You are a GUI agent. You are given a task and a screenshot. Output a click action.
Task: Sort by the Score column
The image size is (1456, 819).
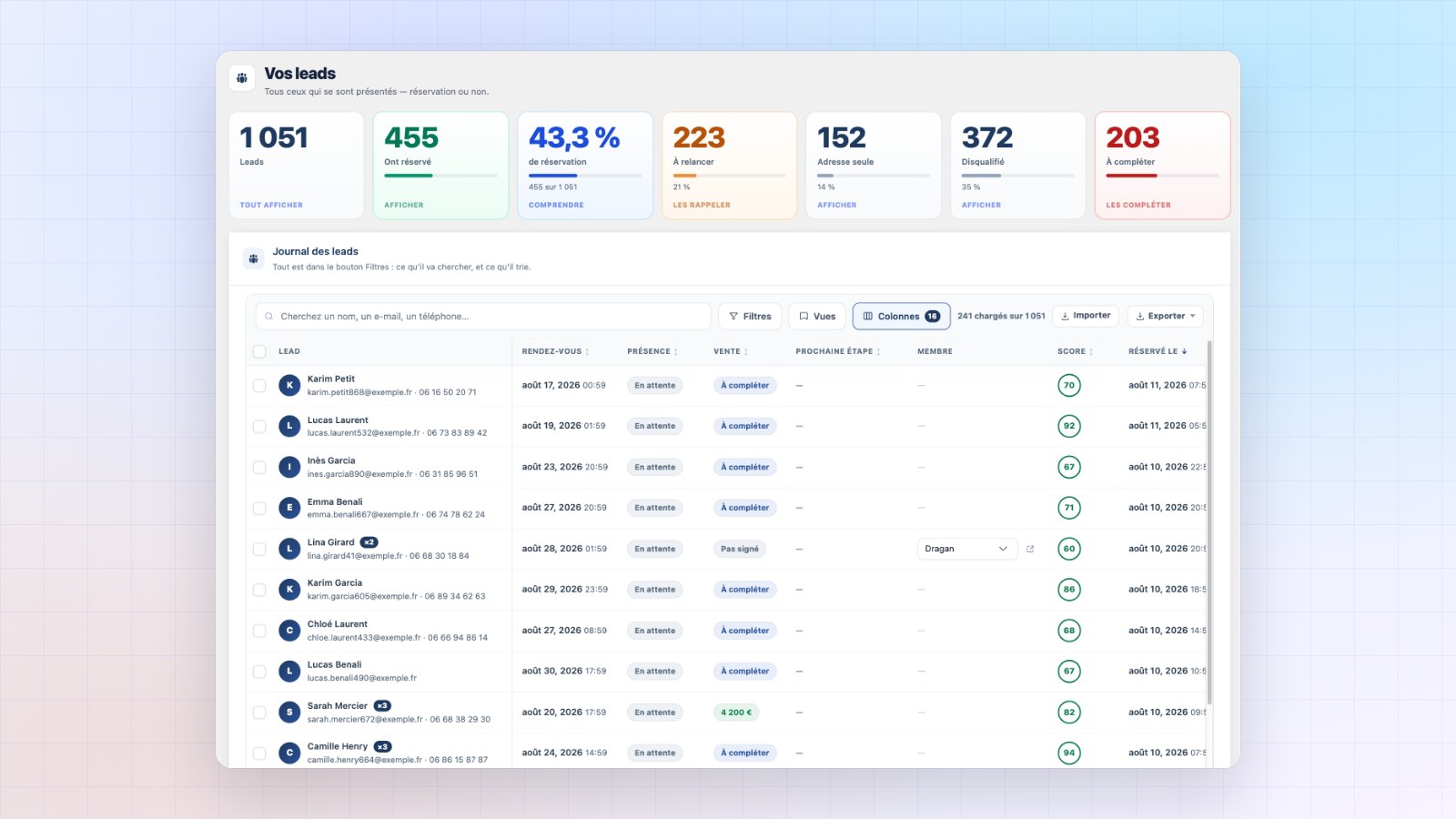(1076, 351)
